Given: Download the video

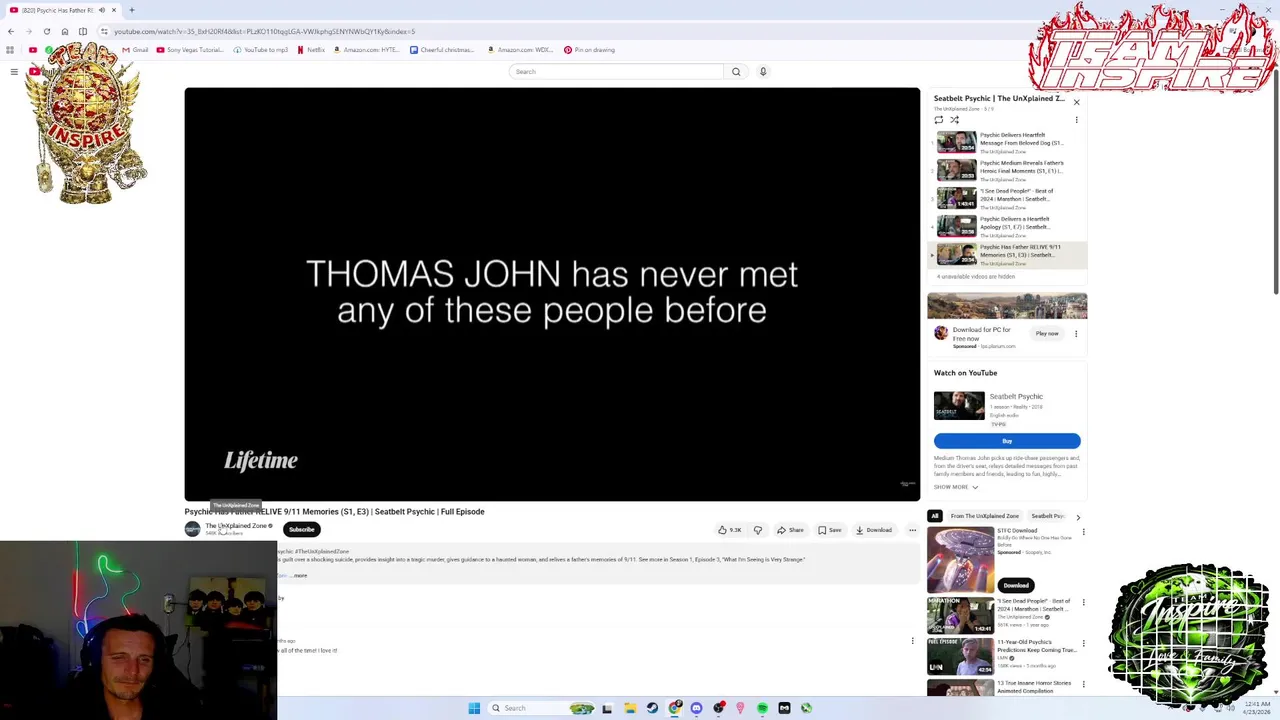Looking at the screenshot, I should [874, 530].
